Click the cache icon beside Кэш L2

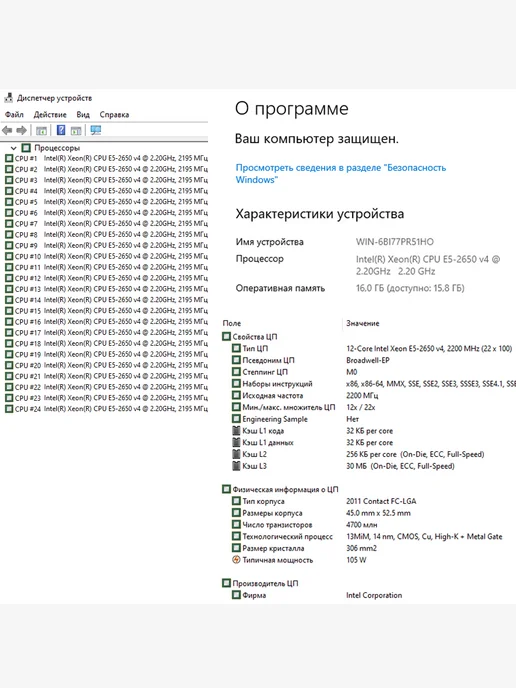pos(236,454)
